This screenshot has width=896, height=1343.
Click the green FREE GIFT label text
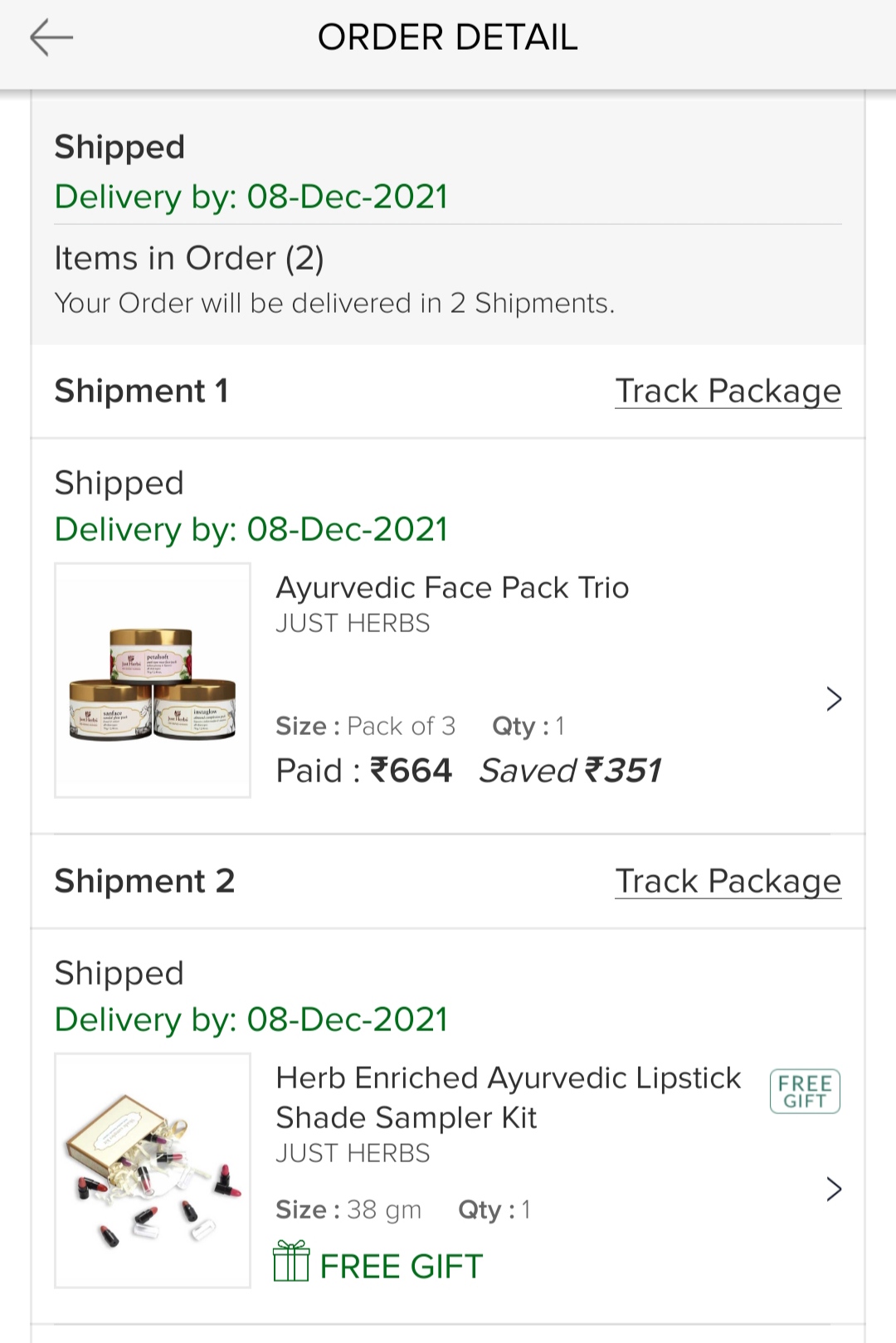[x=402, y=1267]
